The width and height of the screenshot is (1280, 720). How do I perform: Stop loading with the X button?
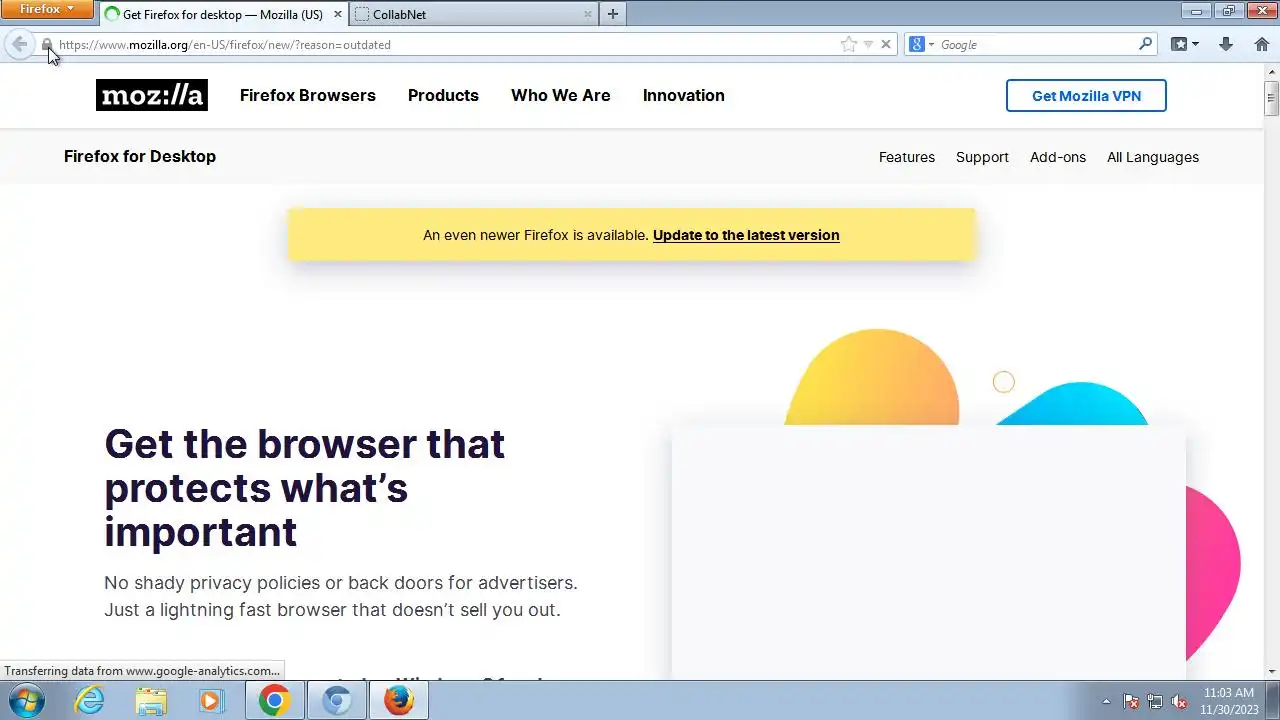(x=886, y=44)
